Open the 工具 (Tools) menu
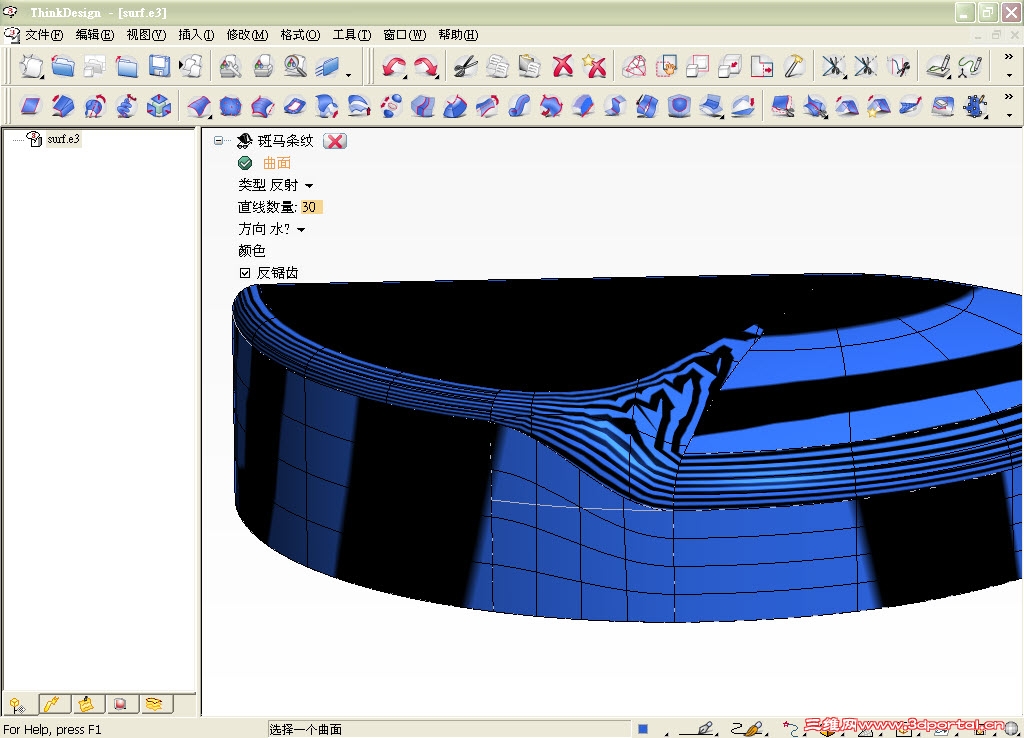Screen dimensions: 1024x738 [x=351, y=35]
